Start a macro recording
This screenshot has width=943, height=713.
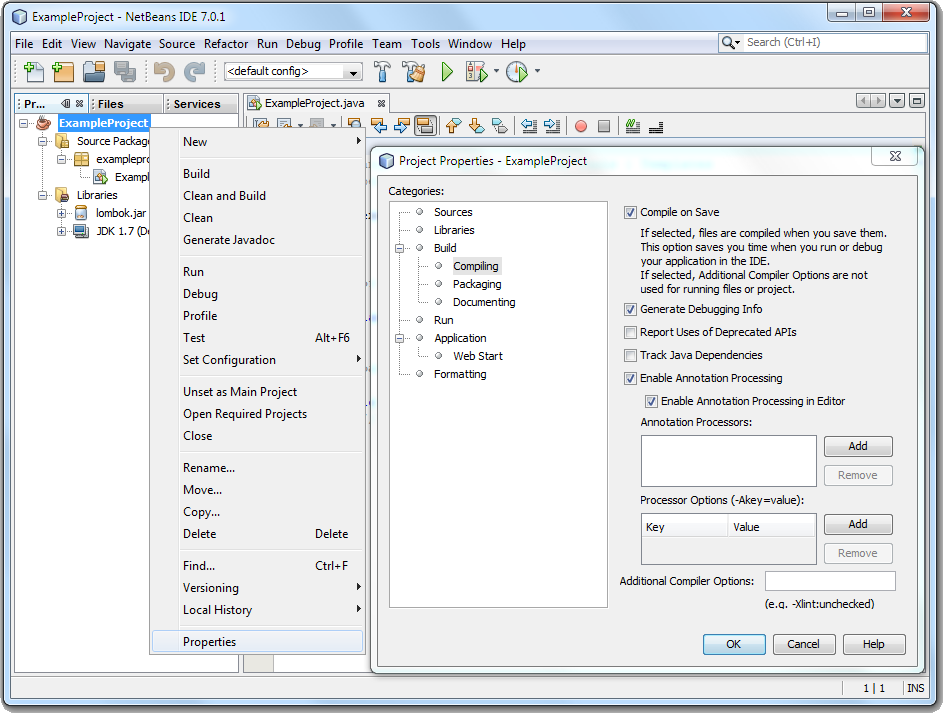click(x=581, y=126)
